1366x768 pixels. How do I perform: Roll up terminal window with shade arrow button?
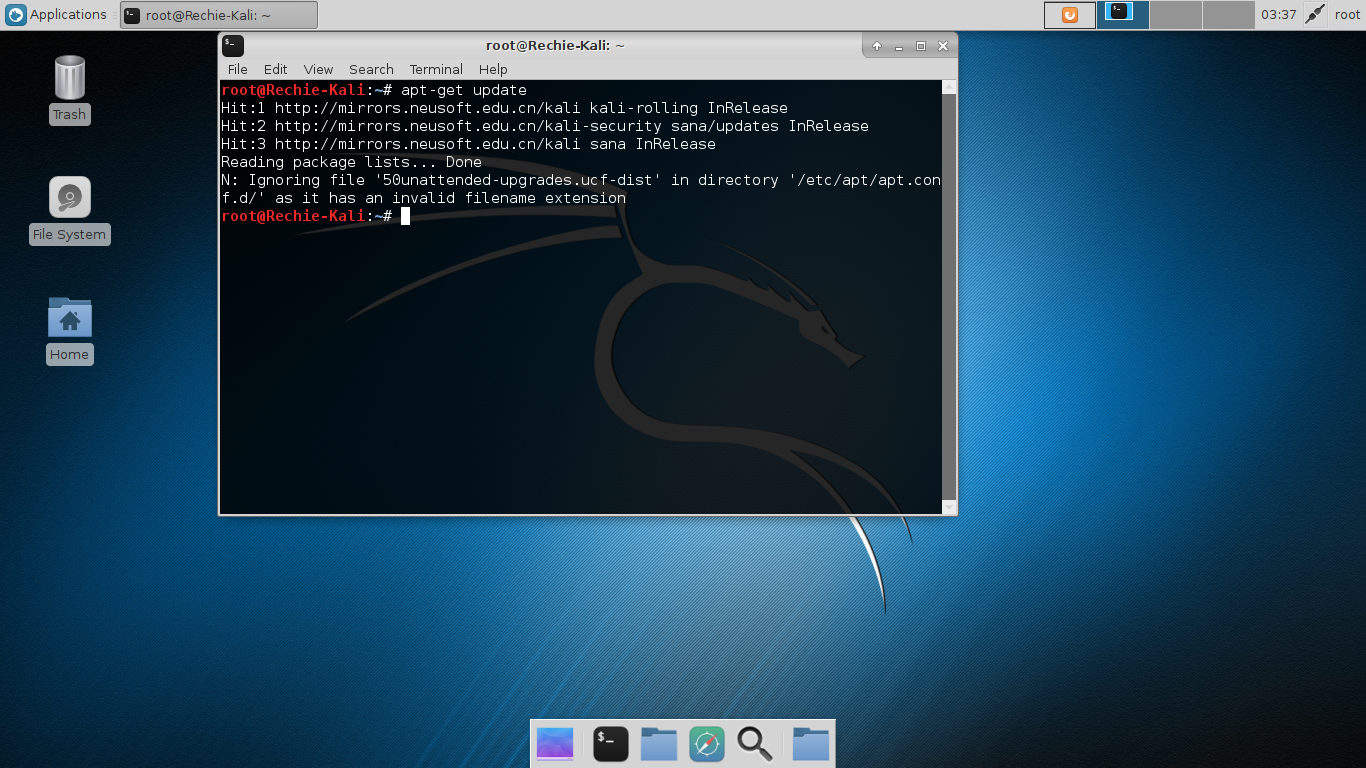tap(877, 46)
